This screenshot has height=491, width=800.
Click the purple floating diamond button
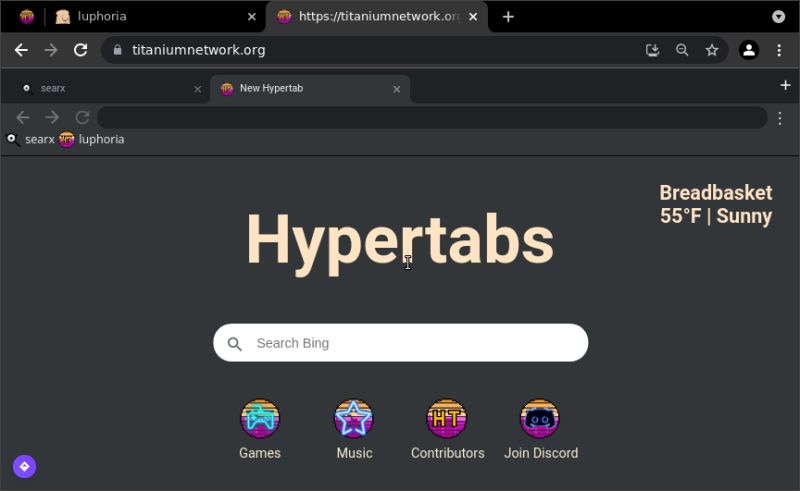click(24, 467)
